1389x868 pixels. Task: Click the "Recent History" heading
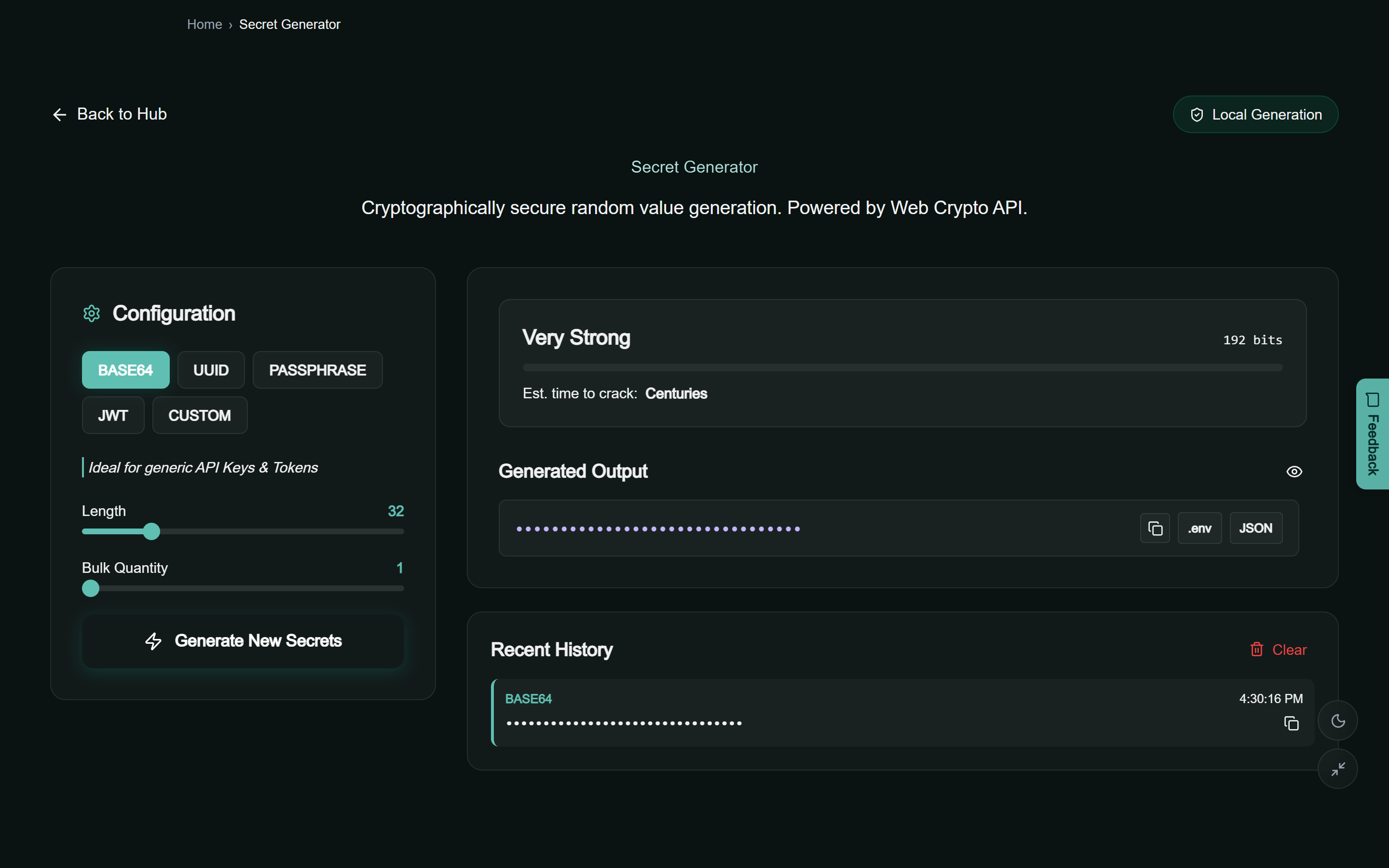[552, 649]
